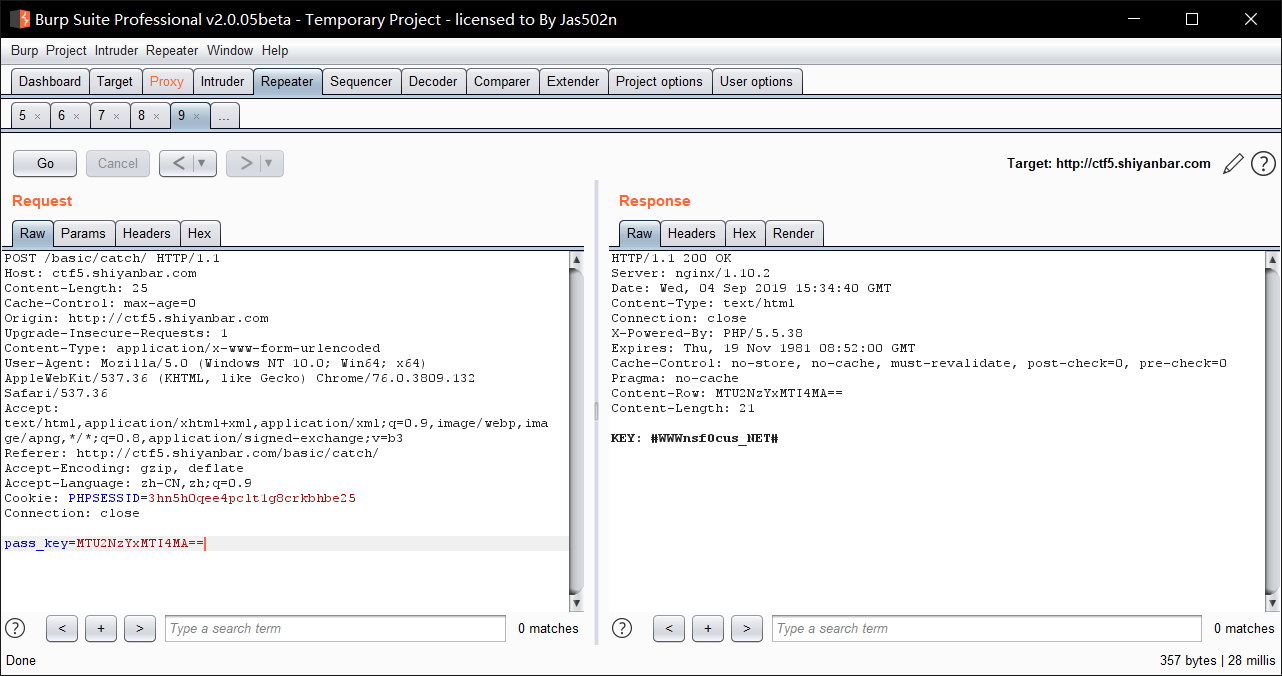1282x676 pixels.
Task: Switch to the Comparer tab
Action: click(502, 82)
